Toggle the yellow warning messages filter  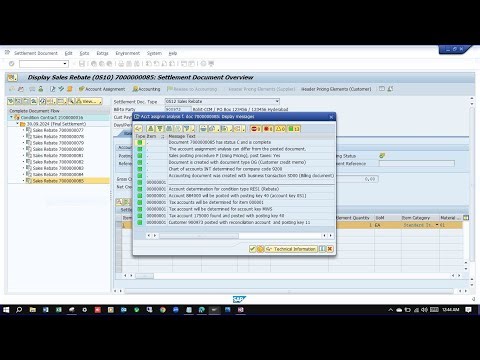coord(280,128)
